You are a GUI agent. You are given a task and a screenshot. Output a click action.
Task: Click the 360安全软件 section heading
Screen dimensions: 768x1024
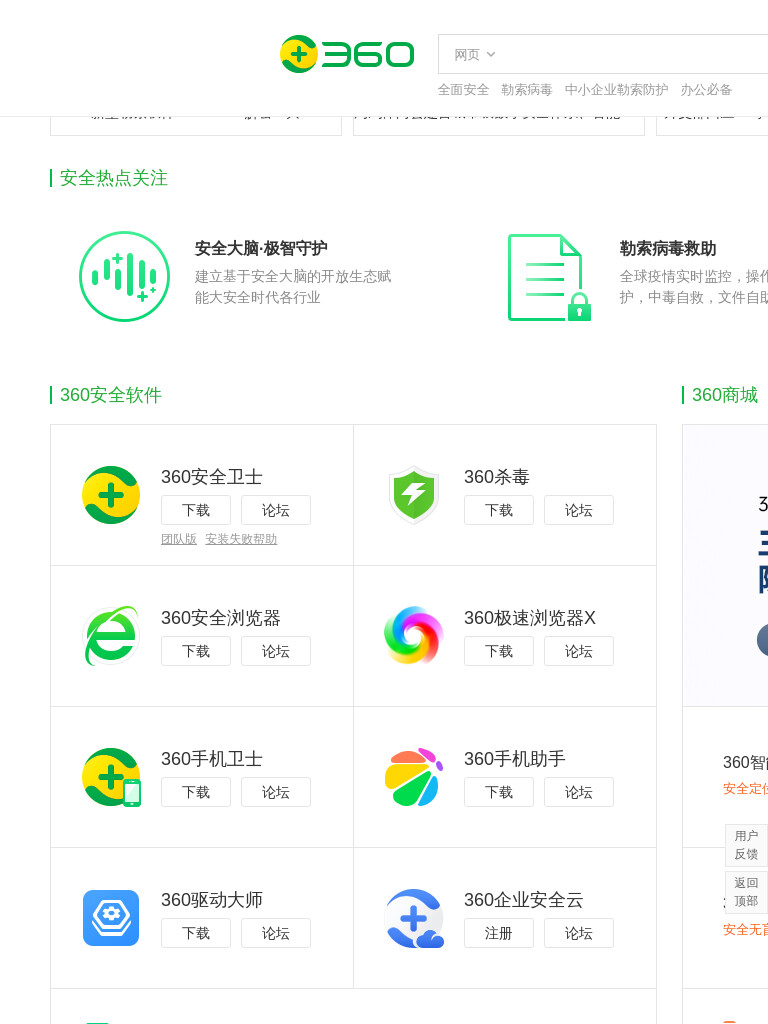pyautogui.click(x=110, y=394)
